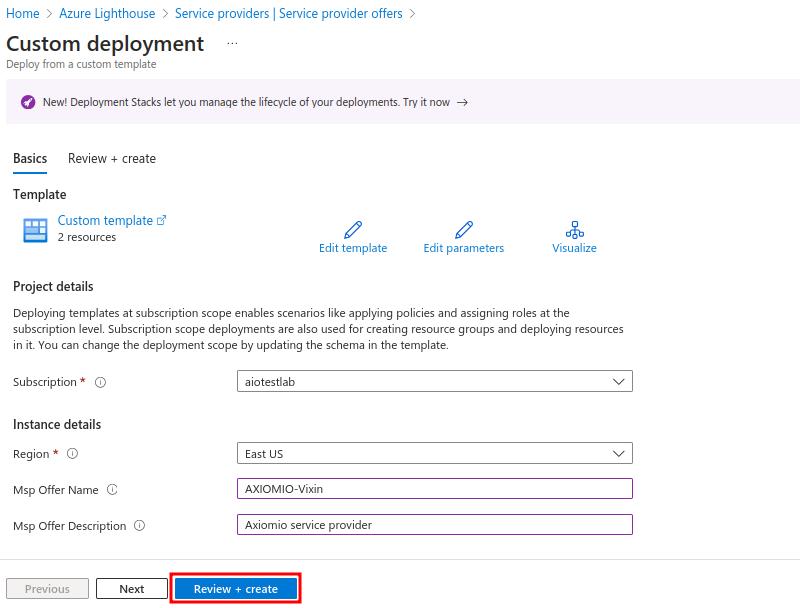The image size is (800, 608).
Task: Expand the Region dropdown showing East US
Action: [434, 454]
